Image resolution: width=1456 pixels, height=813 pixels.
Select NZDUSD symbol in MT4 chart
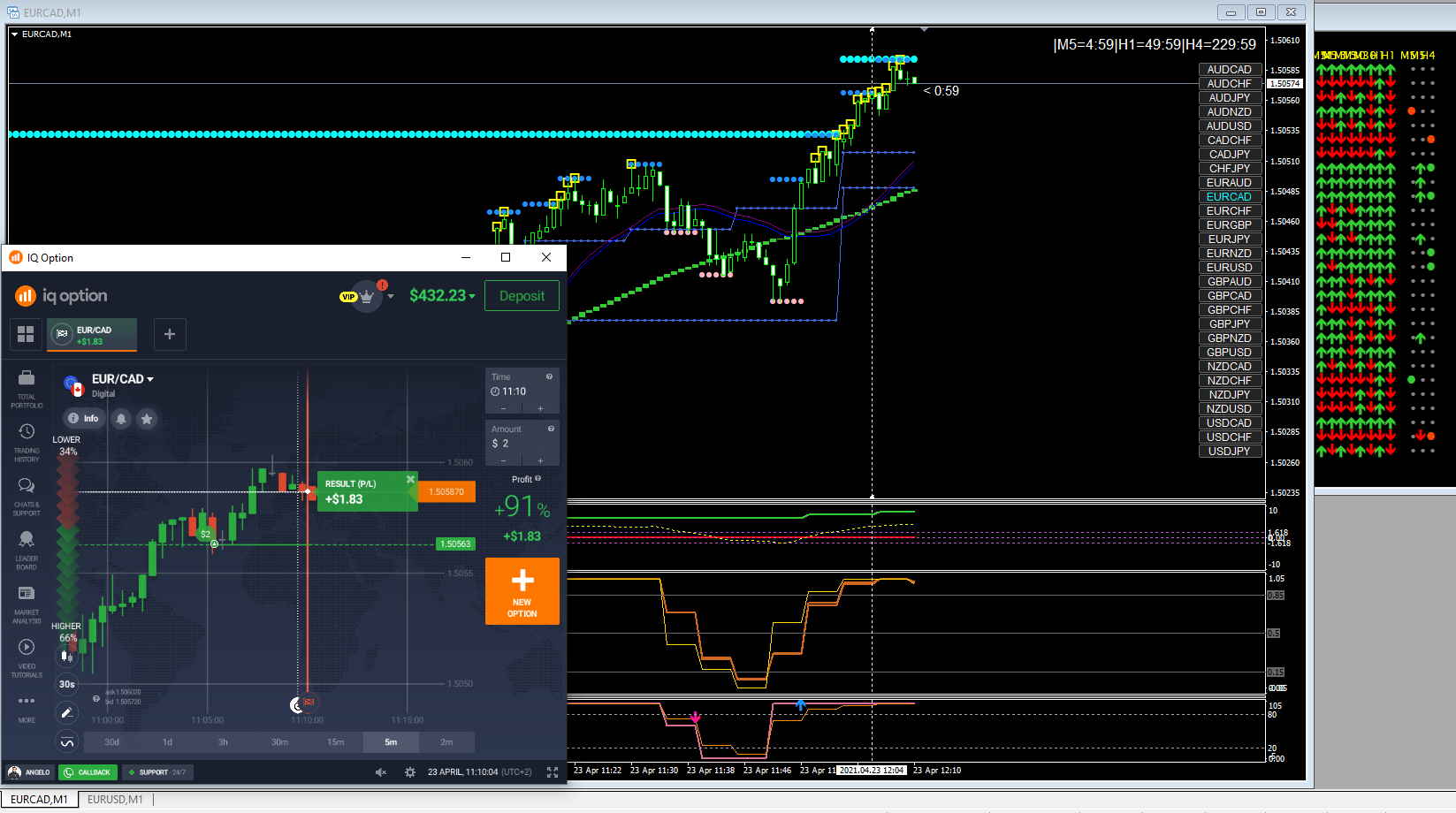[1229, 409]
